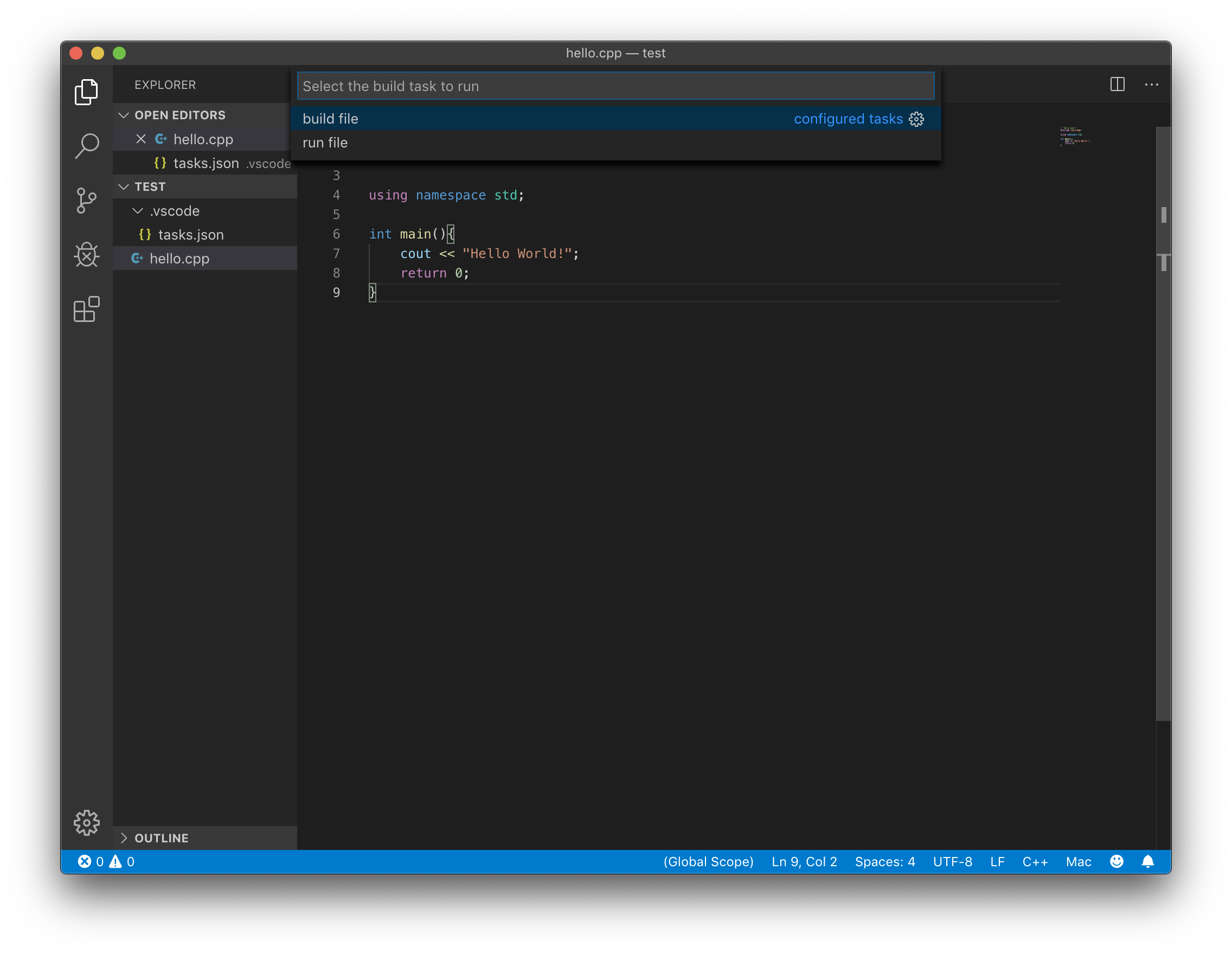This screenshot has height=954, width=1232.
Task: Click the C++ file icon beside hello.cpp in TEST
Action: pos(137,258)
